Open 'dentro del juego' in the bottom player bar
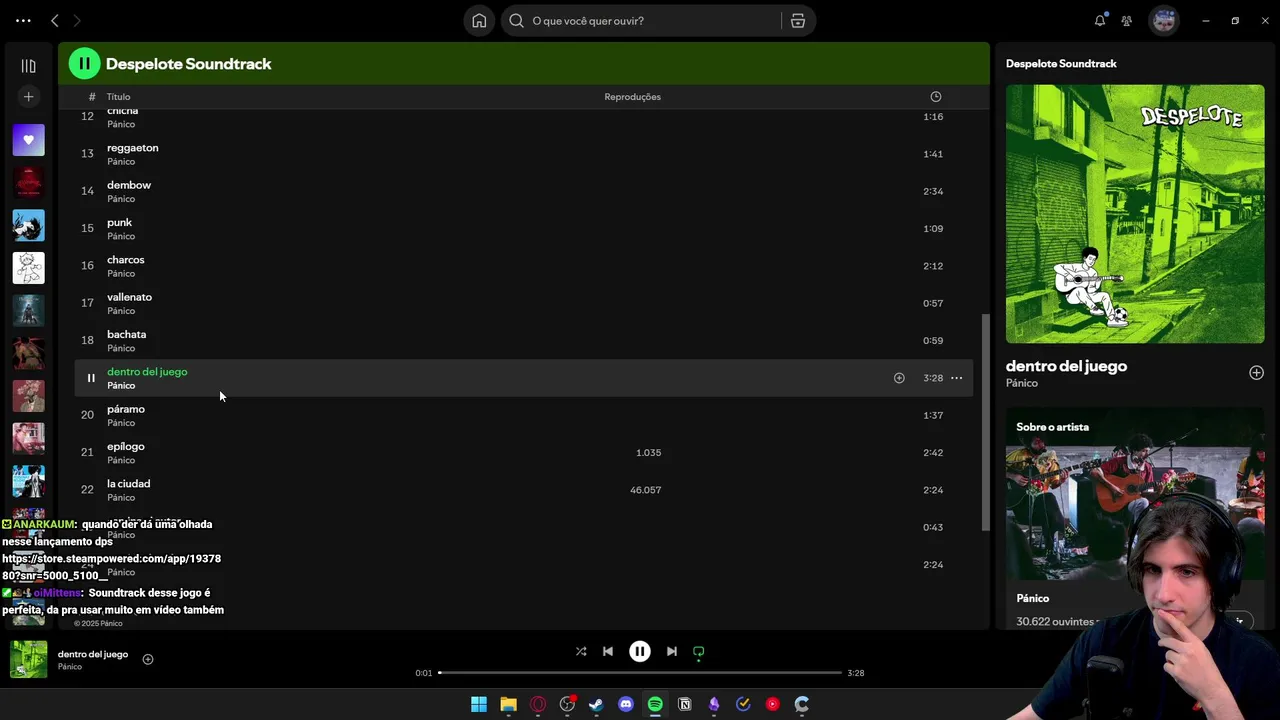 tap(93, 654)
